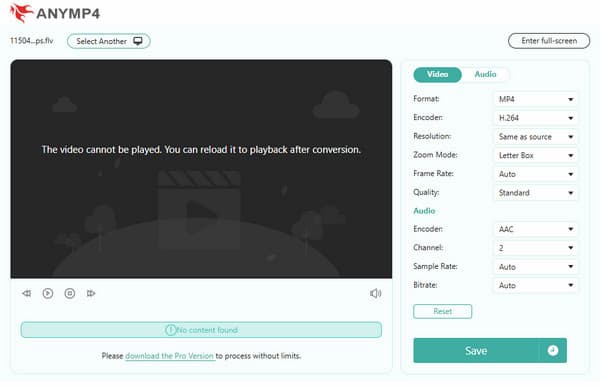This screenshot has width=600, height=387.
Task: Click the Save button
Action: 476,350
